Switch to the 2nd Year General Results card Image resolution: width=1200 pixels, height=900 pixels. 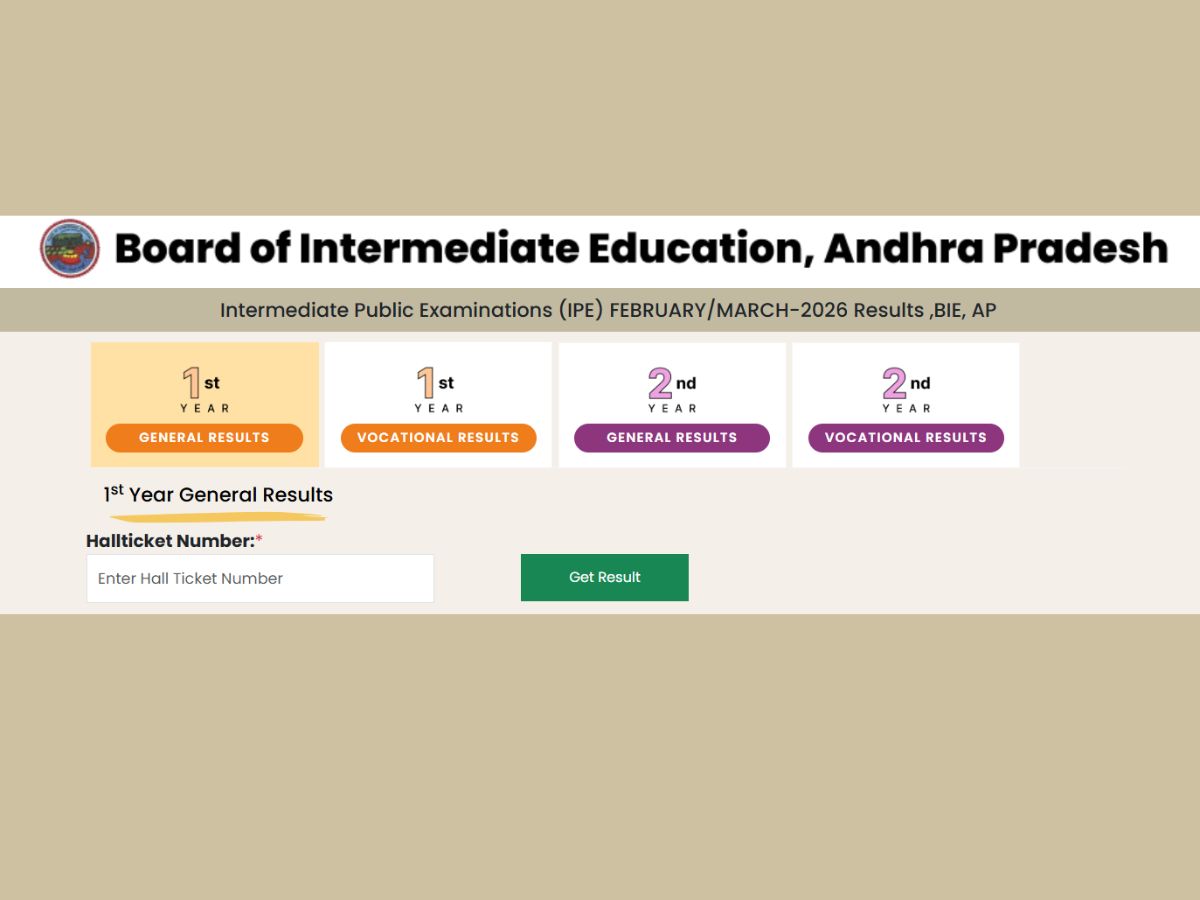coord(672,404)
